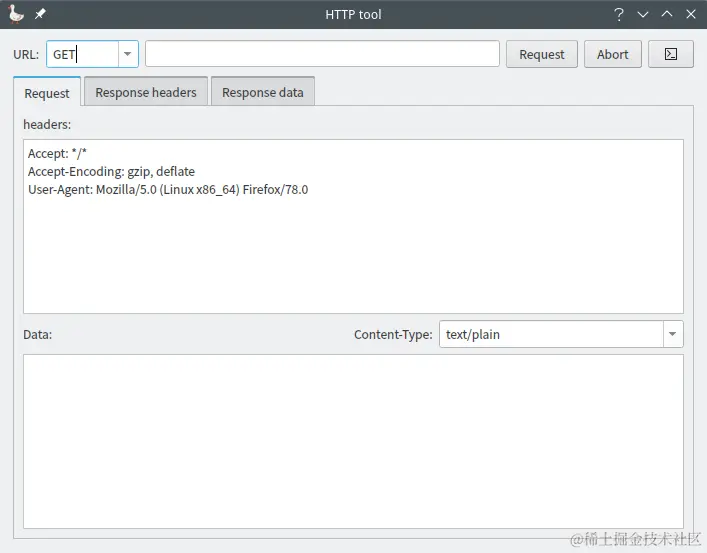
Task: Toggle the pin window icon
Action: (40, 14)
